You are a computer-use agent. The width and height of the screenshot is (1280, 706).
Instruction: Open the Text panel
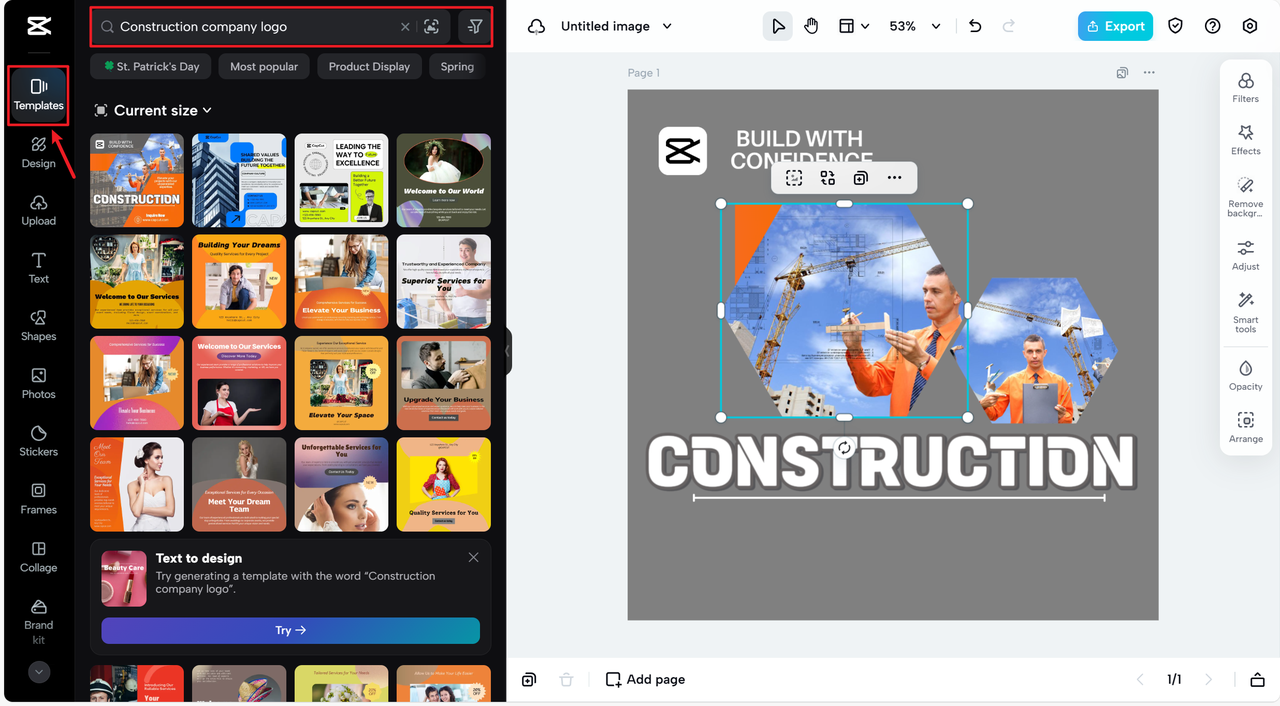coord(39,268)
